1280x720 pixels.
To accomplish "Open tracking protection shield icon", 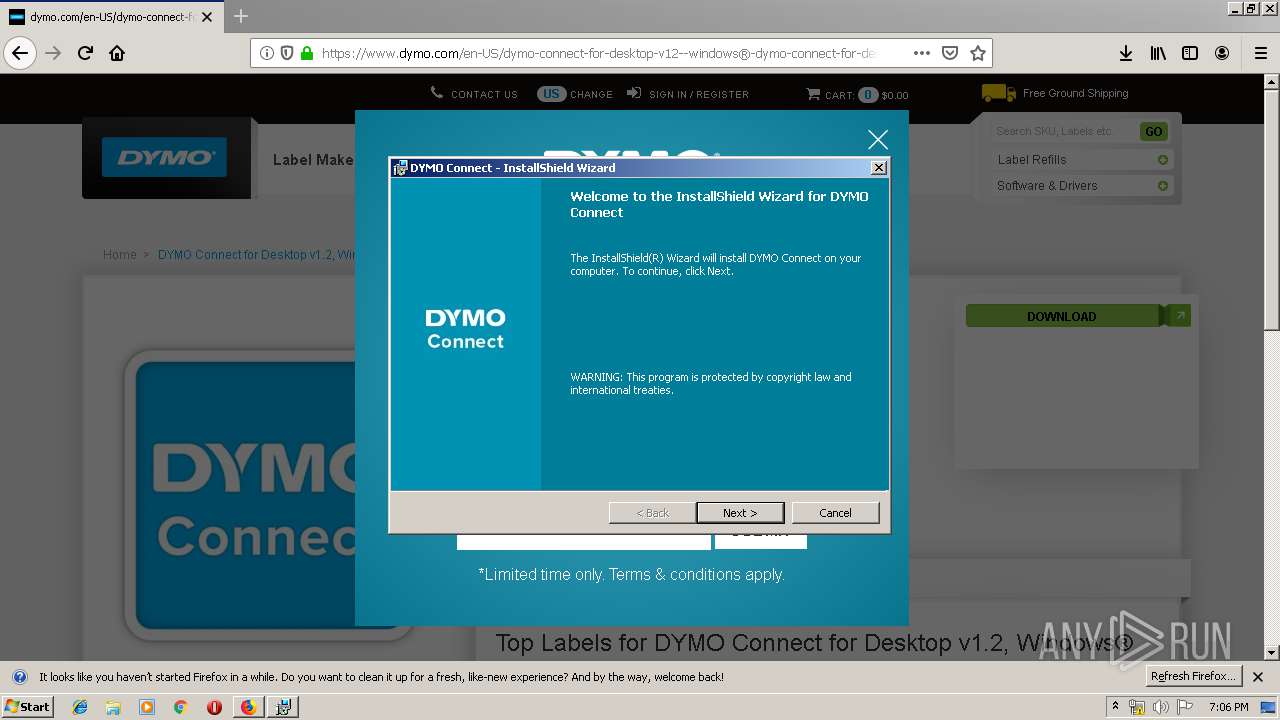I will (287, 53).
